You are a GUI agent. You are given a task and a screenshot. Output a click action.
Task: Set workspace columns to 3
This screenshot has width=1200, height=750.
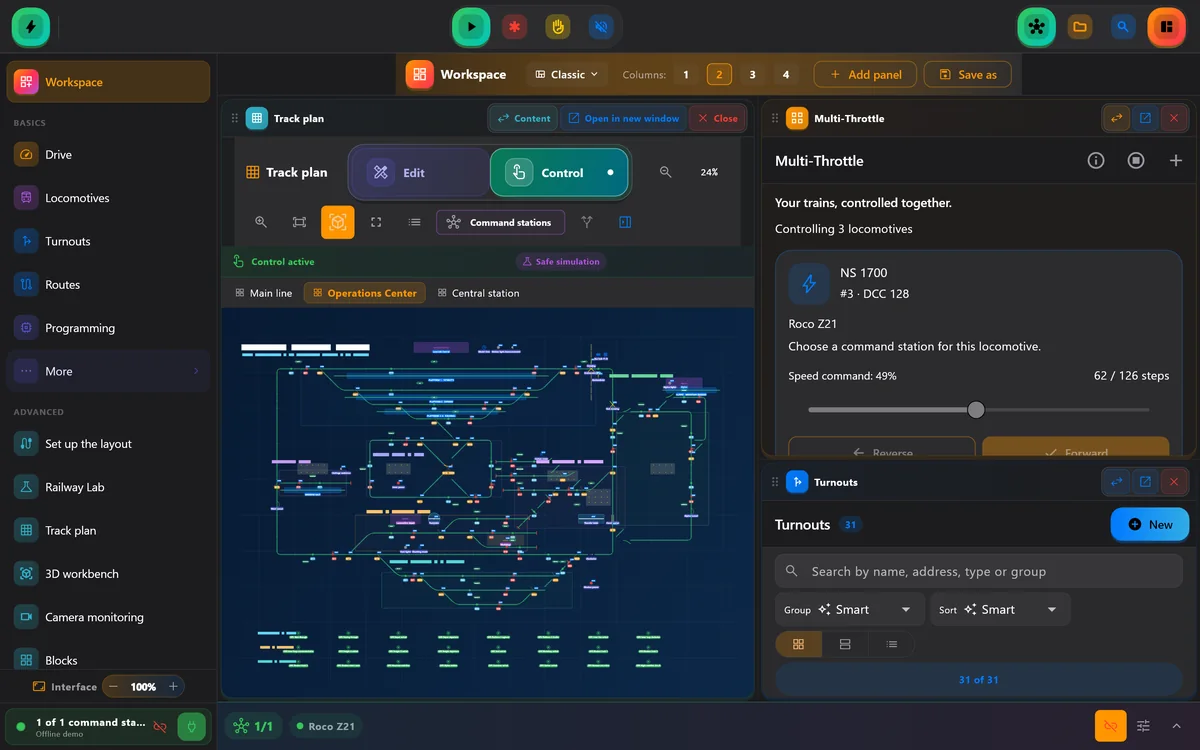coord(753,74)
